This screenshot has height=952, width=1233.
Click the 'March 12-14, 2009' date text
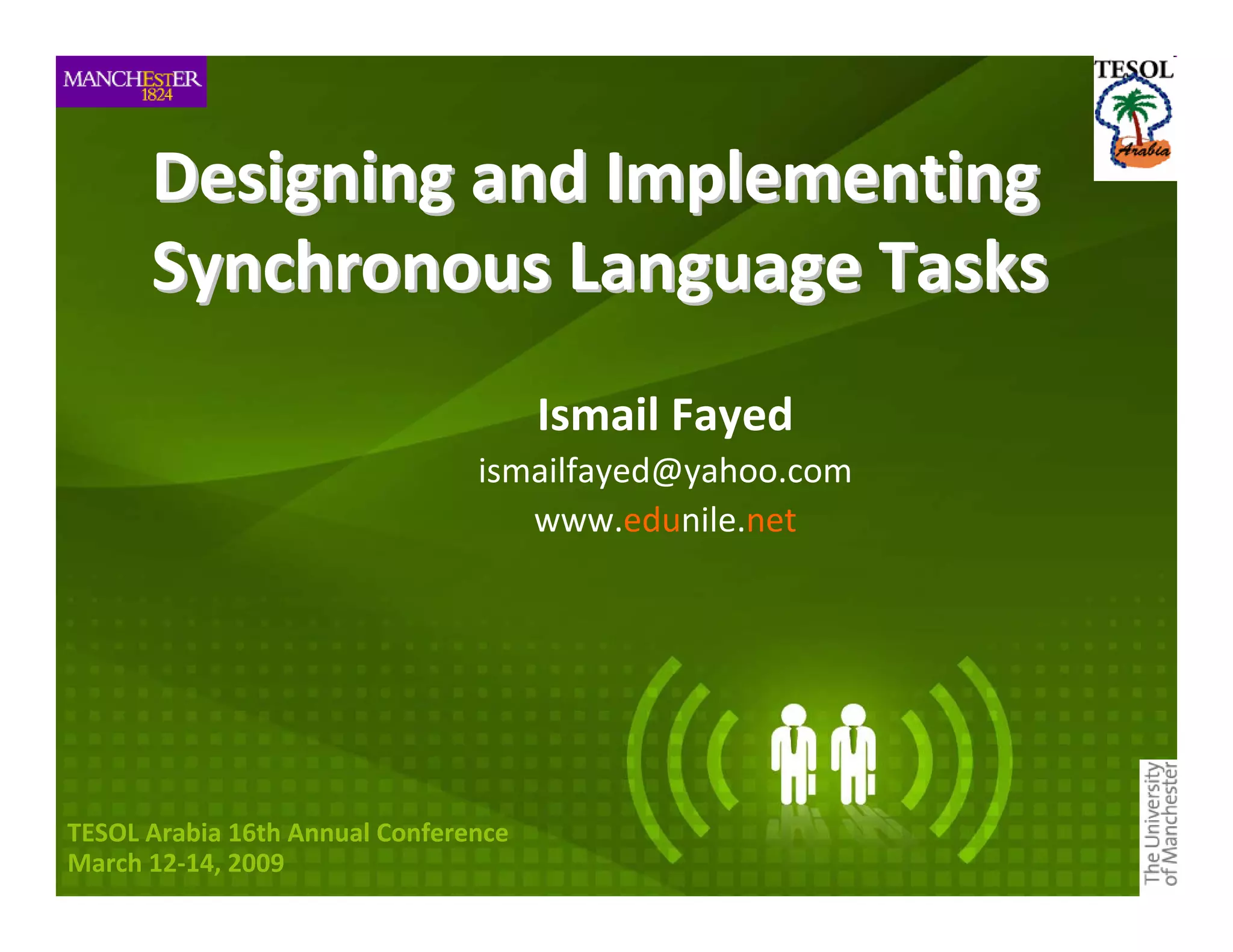pyautogui.click(x=176, y=863)
